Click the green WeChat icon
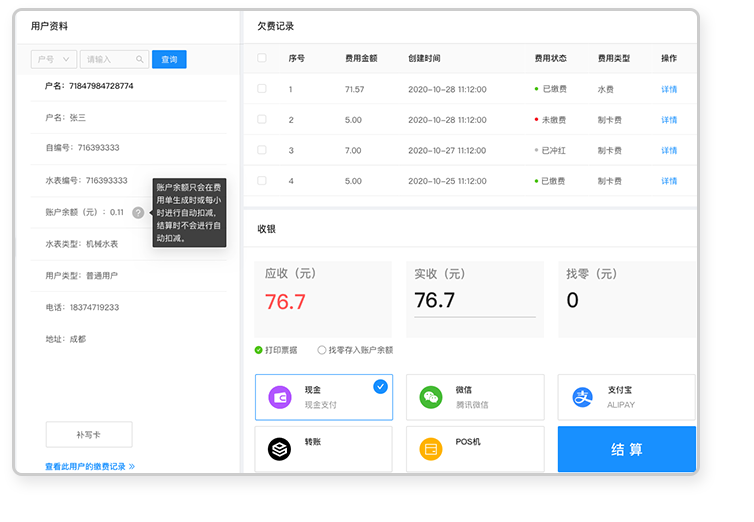 point(431,398)
